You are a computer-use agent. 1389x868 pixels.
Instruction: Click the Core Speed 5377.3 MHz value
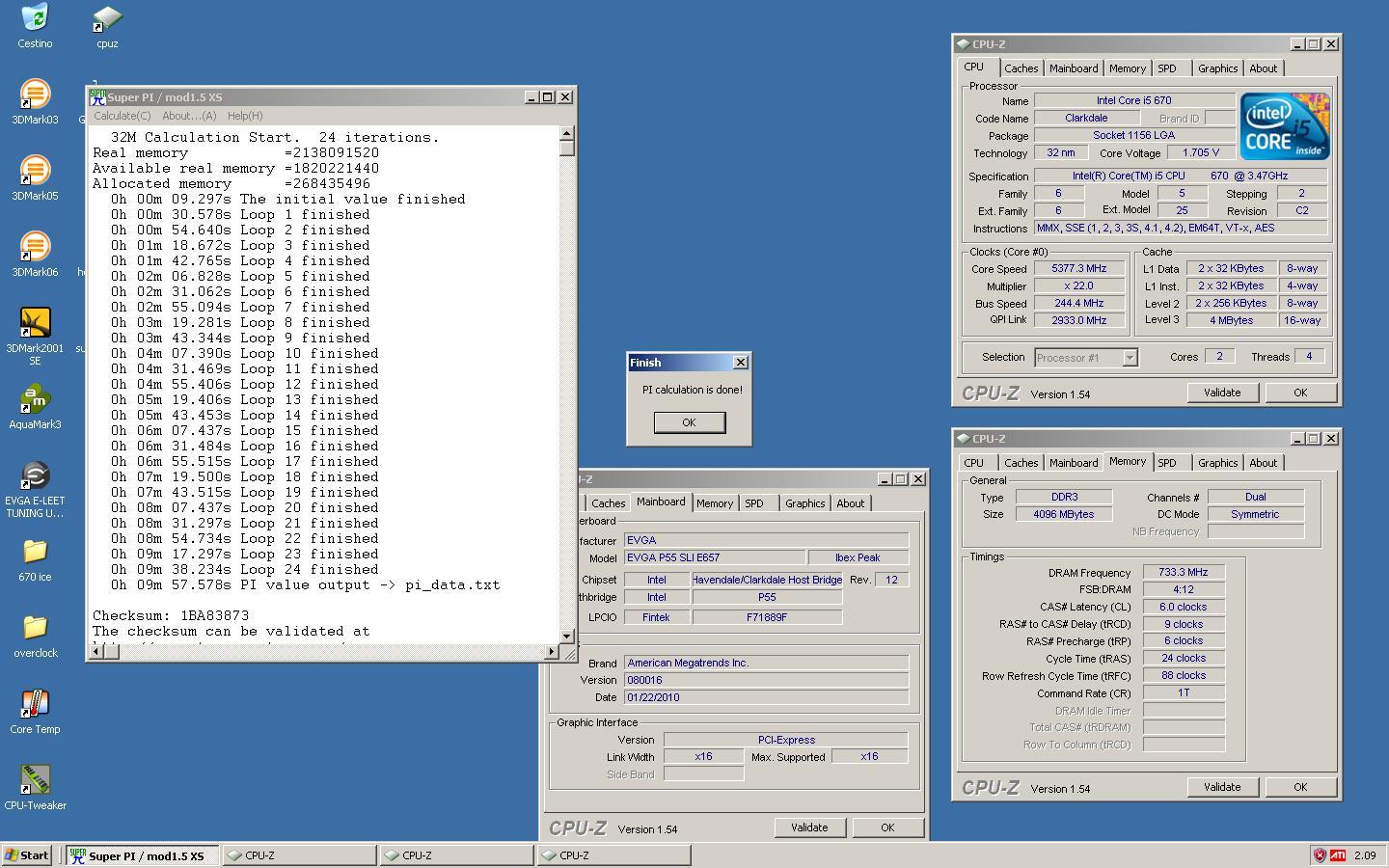click(1079, 269)
